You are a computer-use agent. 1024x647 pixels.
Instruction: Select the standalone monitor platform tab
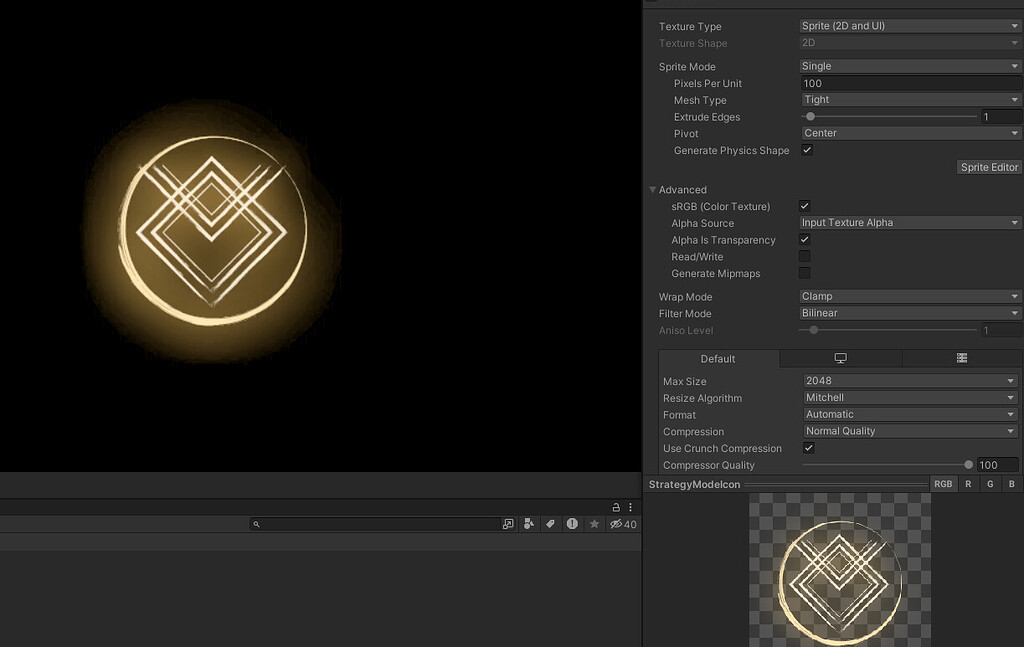coord(840,358)
